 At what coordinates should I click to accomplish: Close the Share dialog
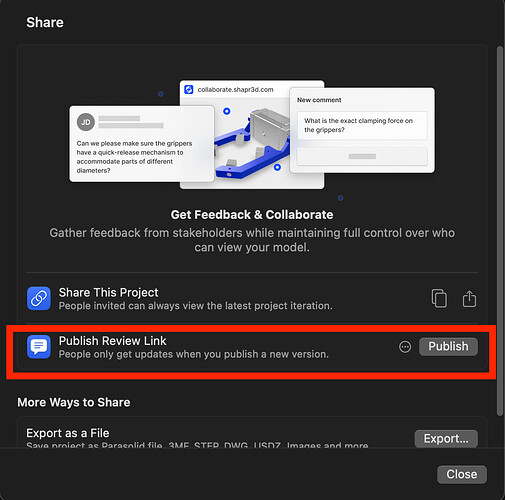[x=462, y=474]
